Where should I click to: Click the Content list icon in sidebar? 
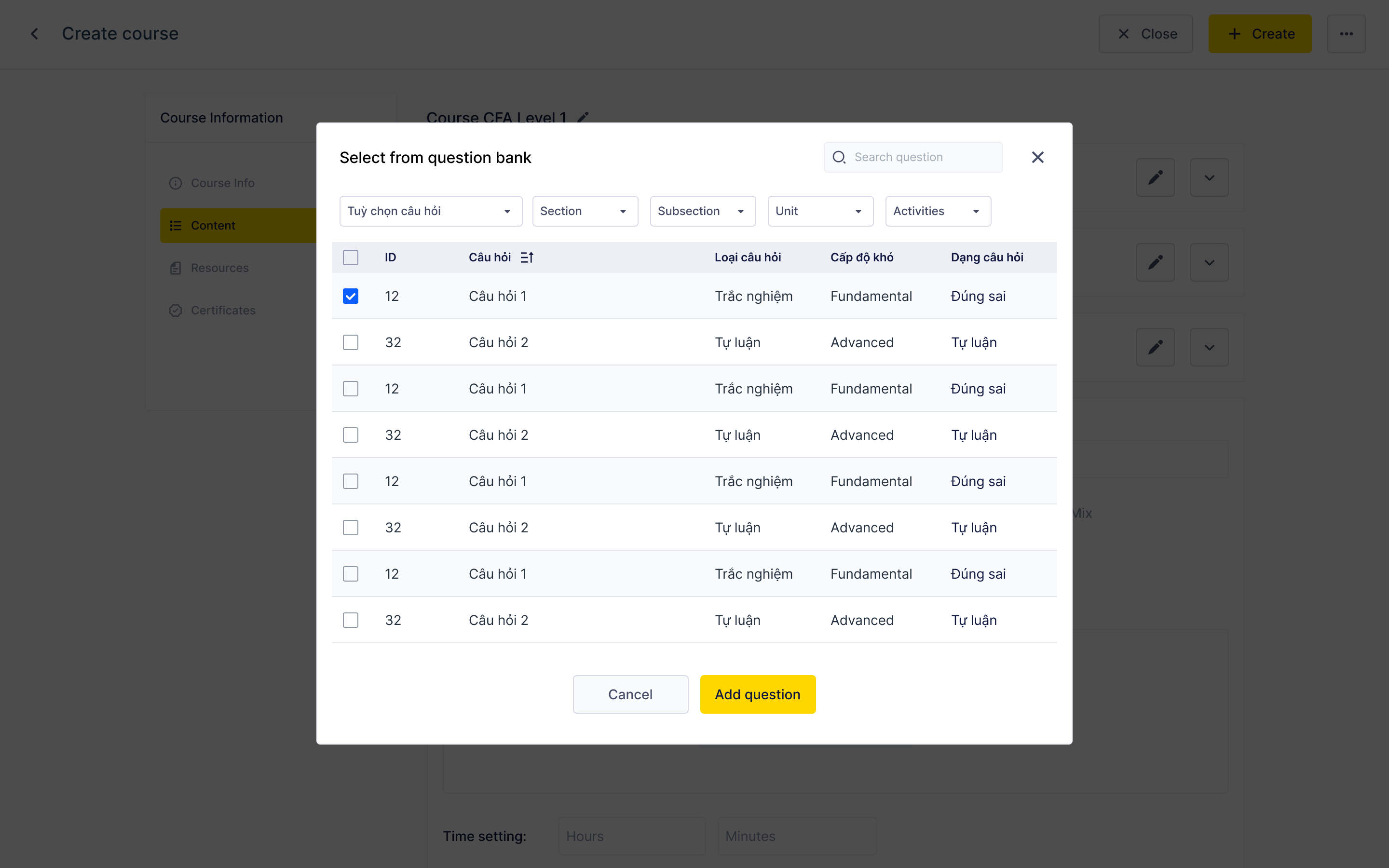coord(176,226)
